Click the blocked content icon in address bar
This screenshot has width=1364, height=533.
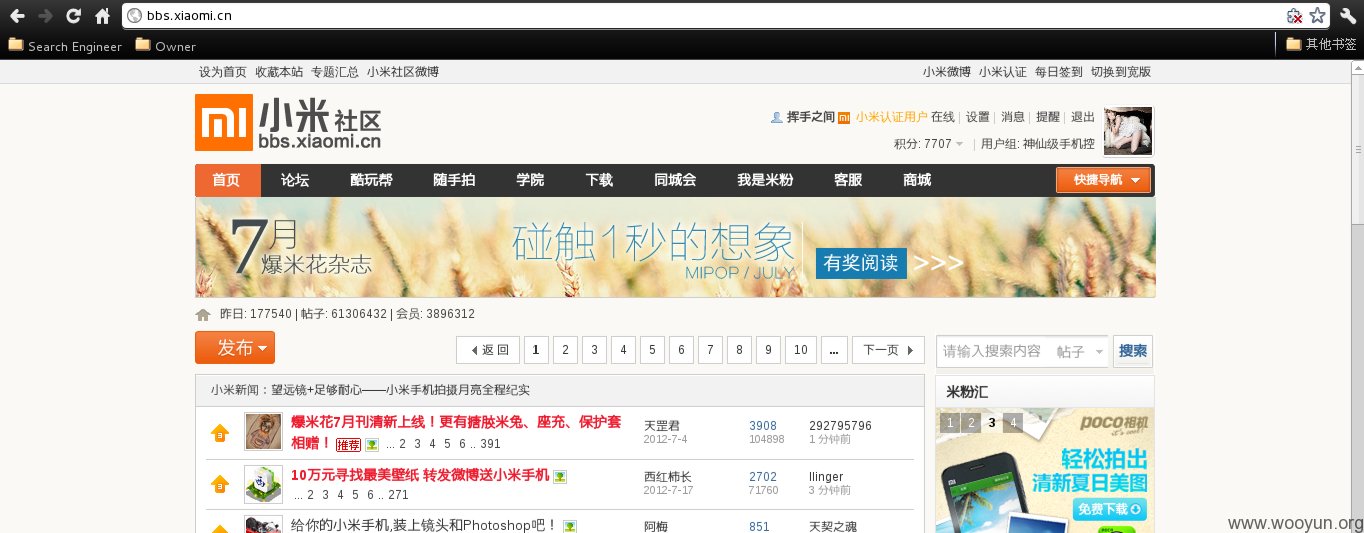1294,16
